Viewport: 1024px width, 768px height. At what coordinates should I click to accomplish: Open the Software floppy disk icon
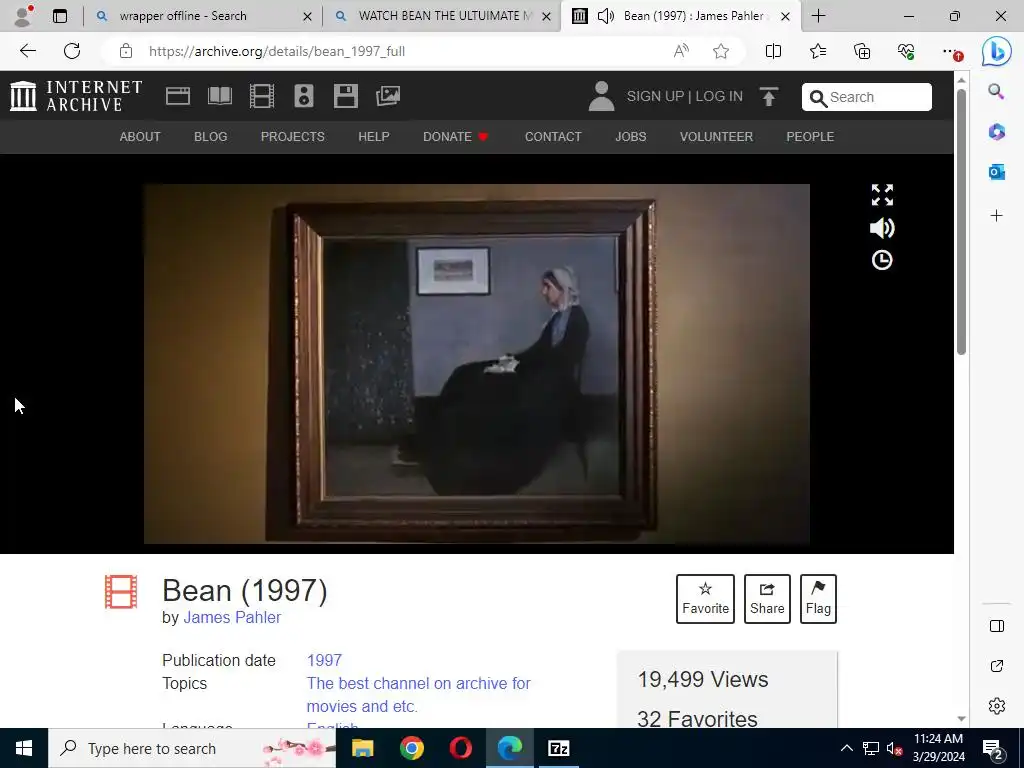click(345, 96)
